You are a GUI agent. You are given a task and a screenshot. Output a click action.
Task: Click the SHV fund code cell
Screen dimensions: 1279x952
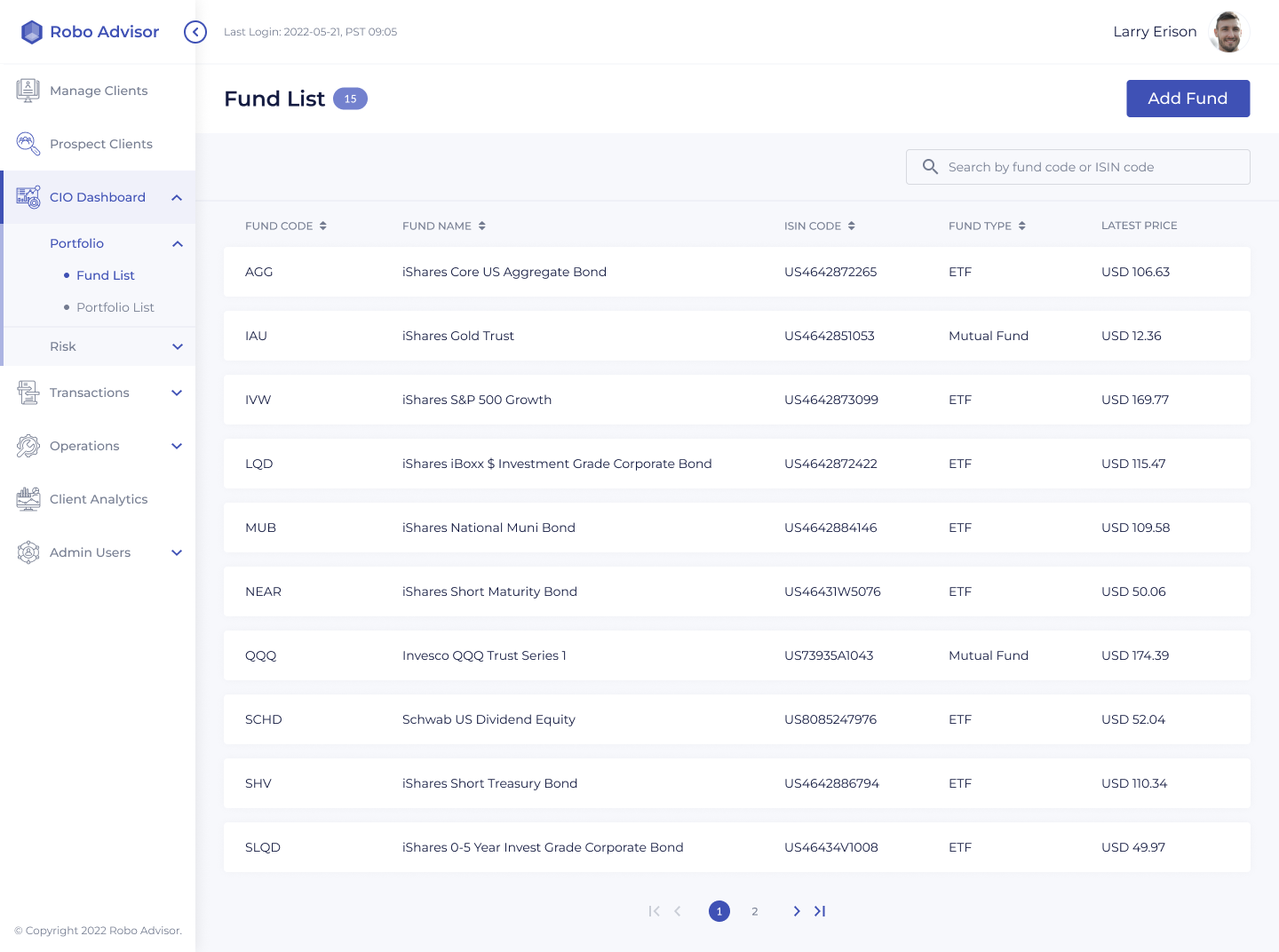pyautogui.click(x=258, y=783)
